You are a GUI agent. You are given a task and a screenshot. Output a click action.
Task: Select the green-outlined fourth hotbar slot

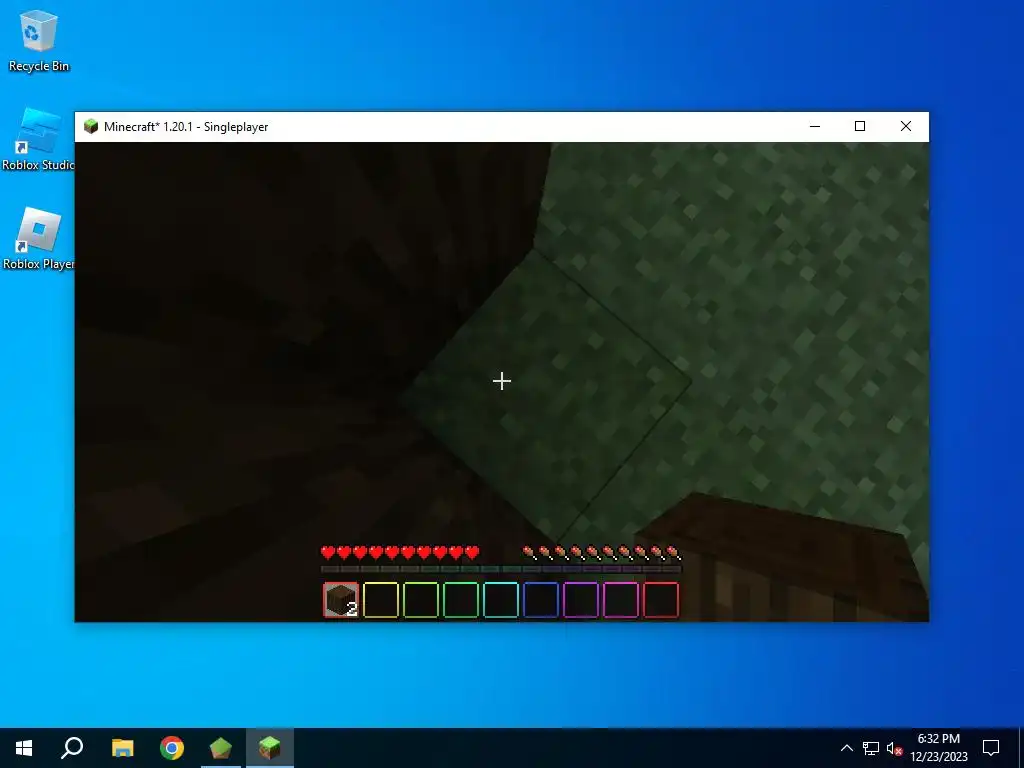460,600
